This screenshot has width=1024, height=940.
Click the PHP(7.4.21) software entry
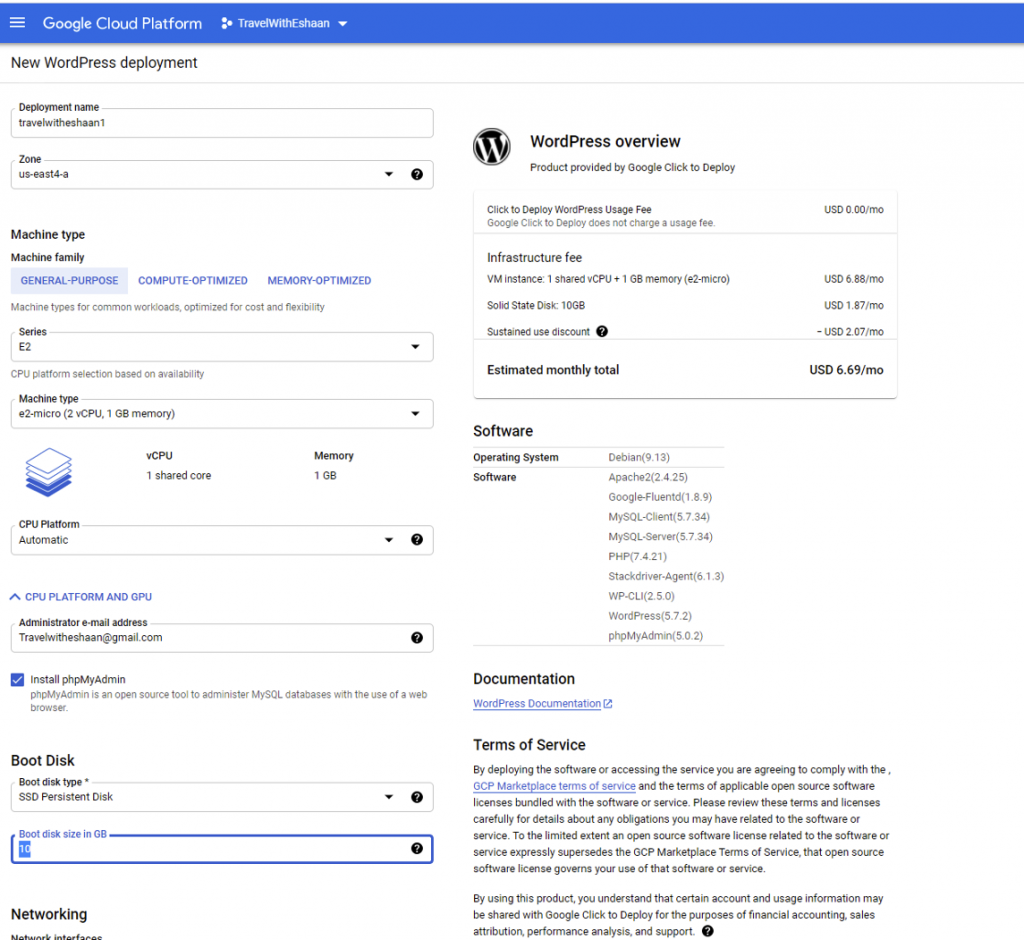click(637, 557)
